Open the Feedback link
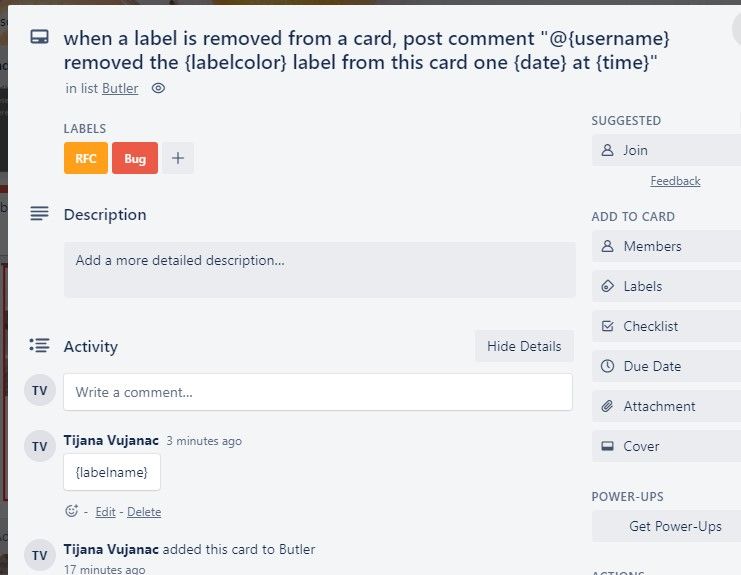The width and height of the screenshot is (741, 575). click(675, 181)
